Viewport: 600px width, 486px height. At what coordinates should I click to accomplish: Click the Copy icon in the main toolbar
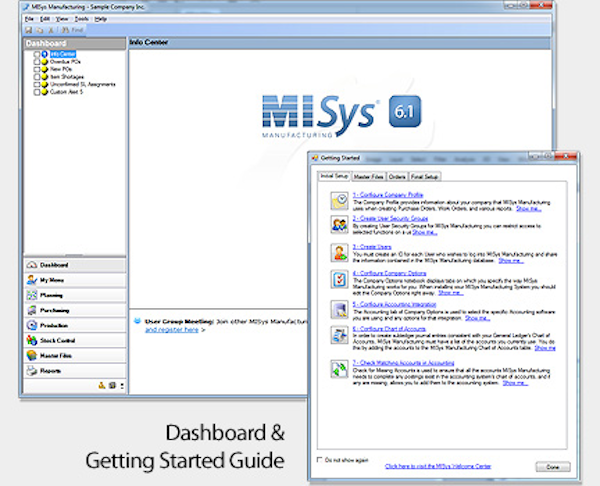(39, 30)
